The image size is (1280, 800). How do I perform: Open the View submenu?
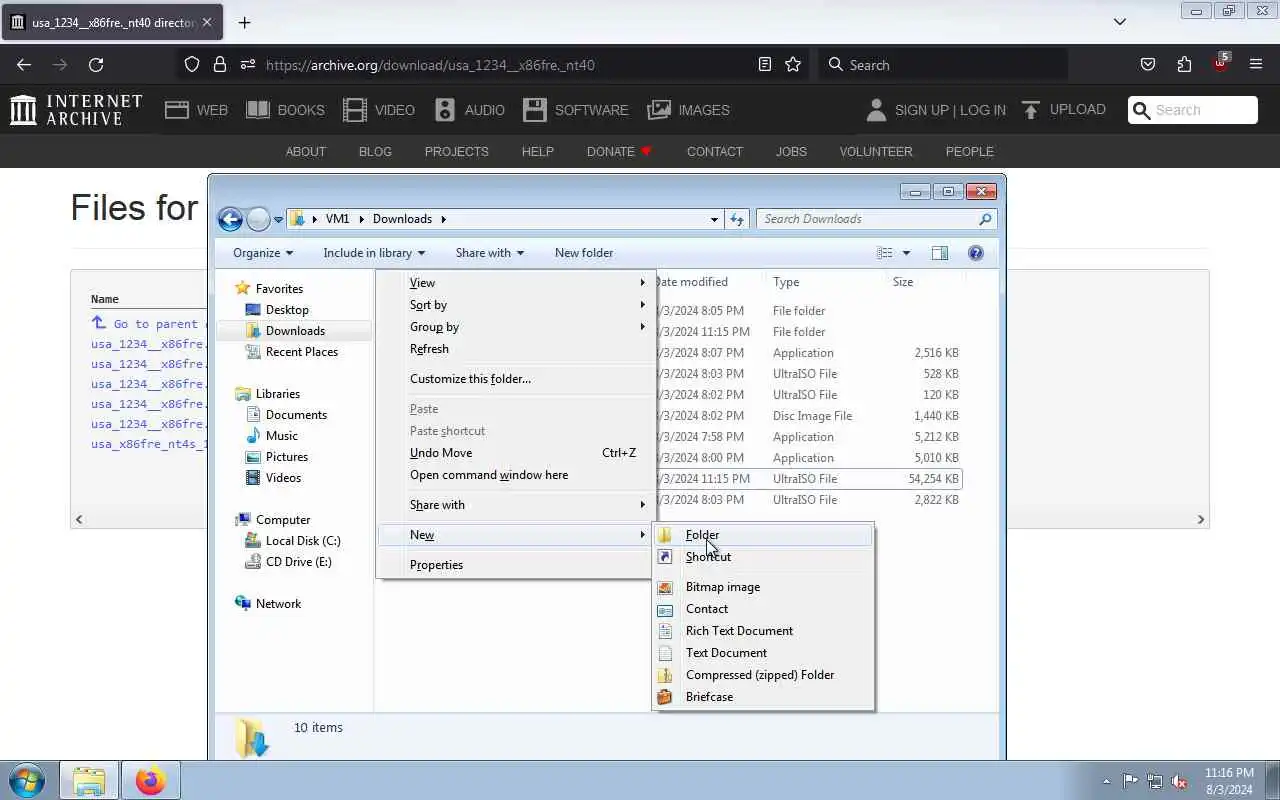coord(515,283)
